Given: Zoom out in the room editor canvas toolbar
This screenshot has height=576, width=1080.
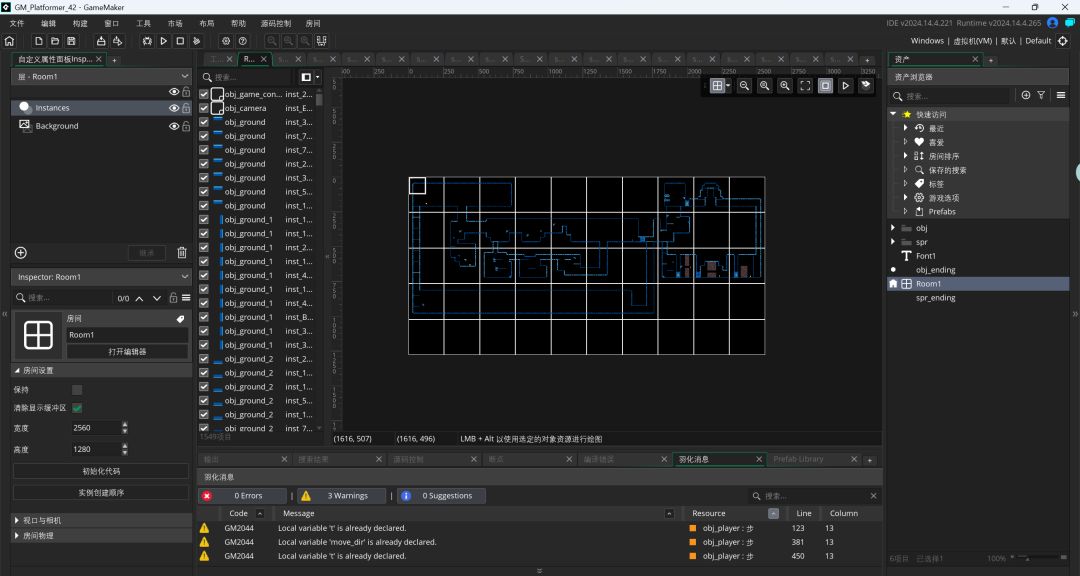Looking at the screenshot, I should (x=744, y=85).
